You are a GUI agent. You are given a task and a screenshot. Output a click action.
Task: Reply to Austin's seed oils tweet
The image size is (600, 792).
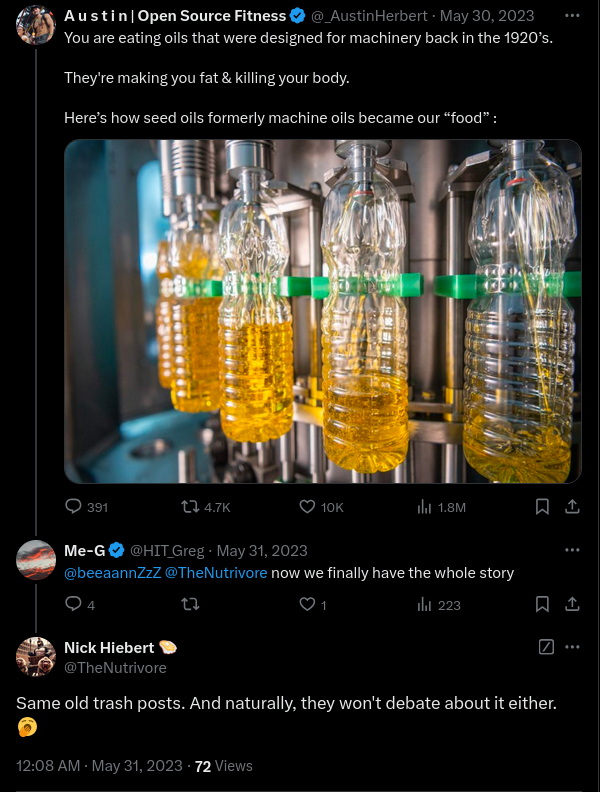(73, 507)
